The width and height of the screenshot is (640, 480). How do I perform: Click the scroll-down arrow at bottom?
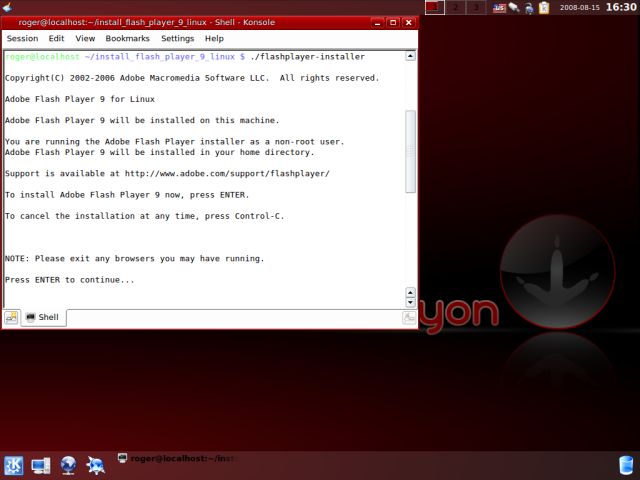410,302
